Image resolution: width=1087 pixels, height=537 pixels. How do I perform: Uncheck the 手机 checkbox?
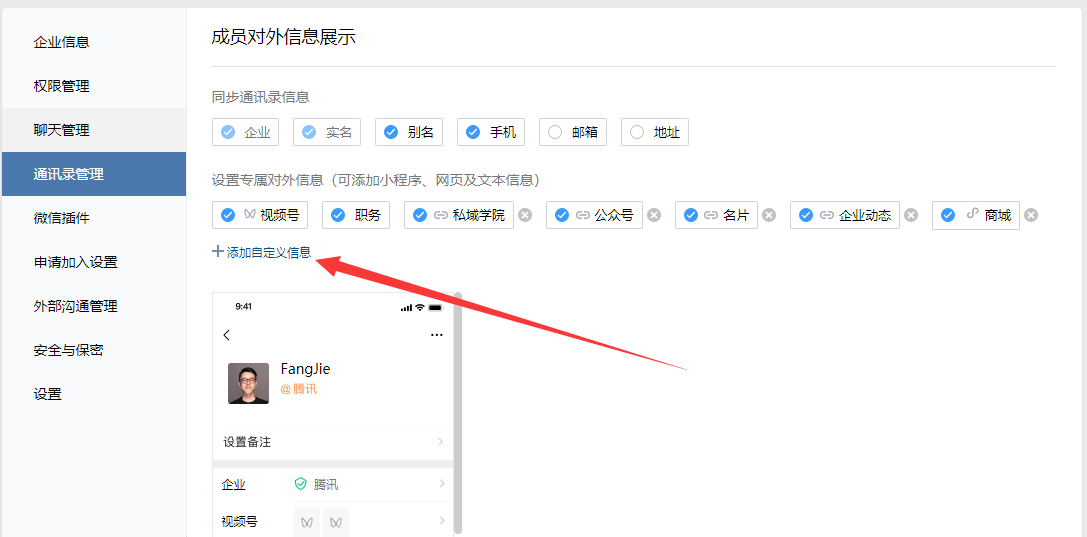tap(473, 132)
